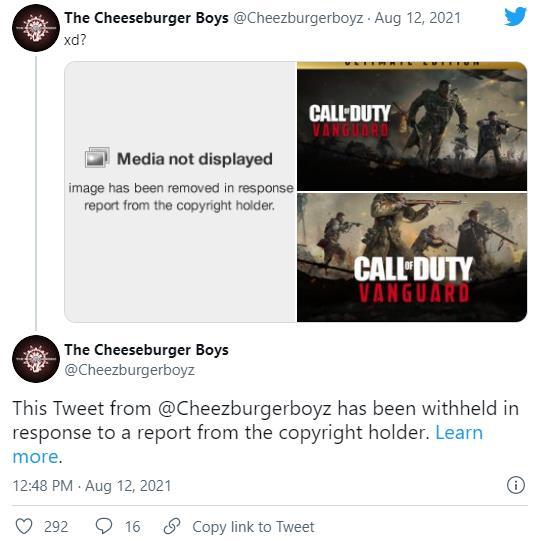Like the tweet with the heart icon
Image resolution: width=539 pixels, height=541 pixels.
click(x=24, y=527)
